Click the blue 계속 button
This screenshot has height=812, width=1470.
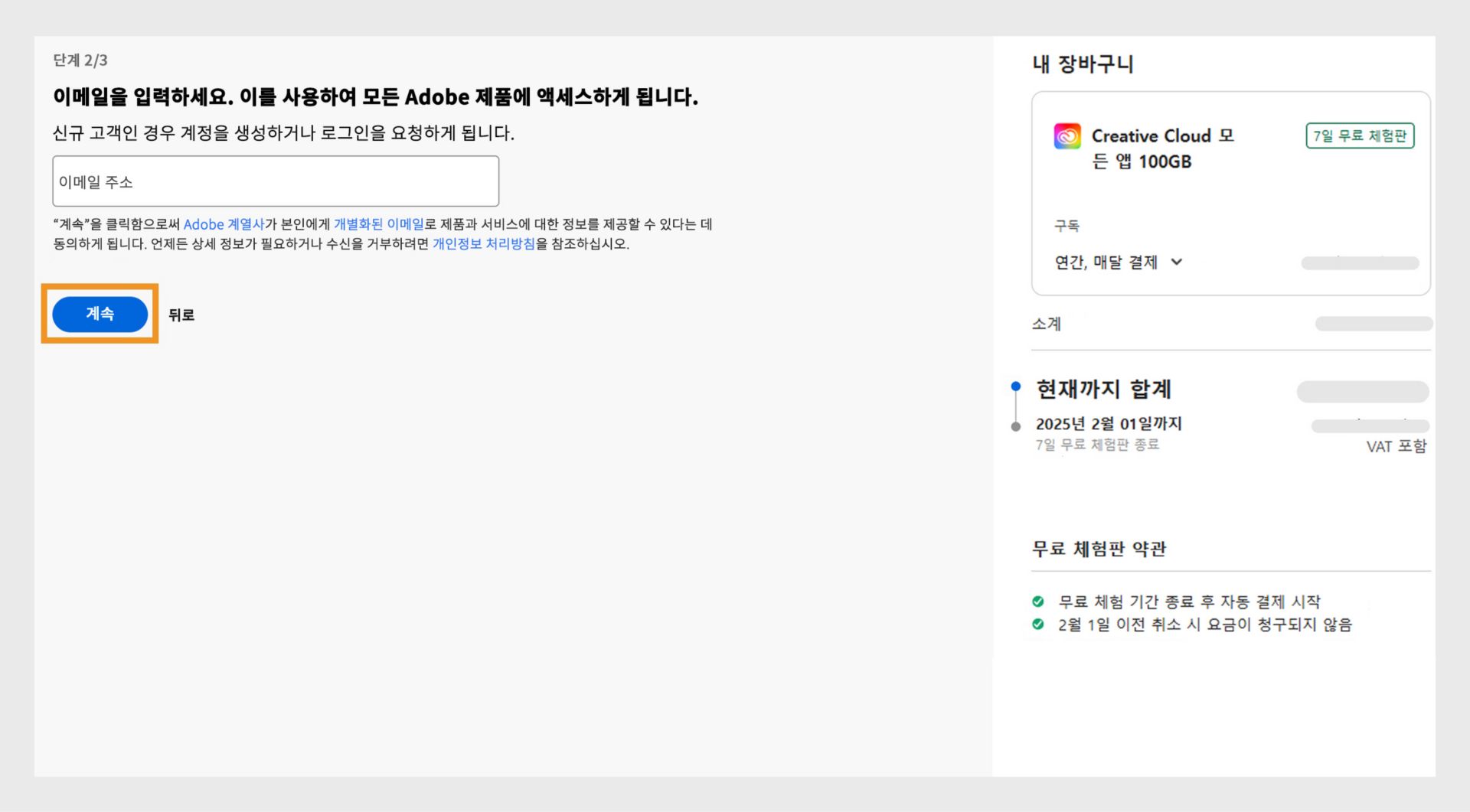click(100, 314)
